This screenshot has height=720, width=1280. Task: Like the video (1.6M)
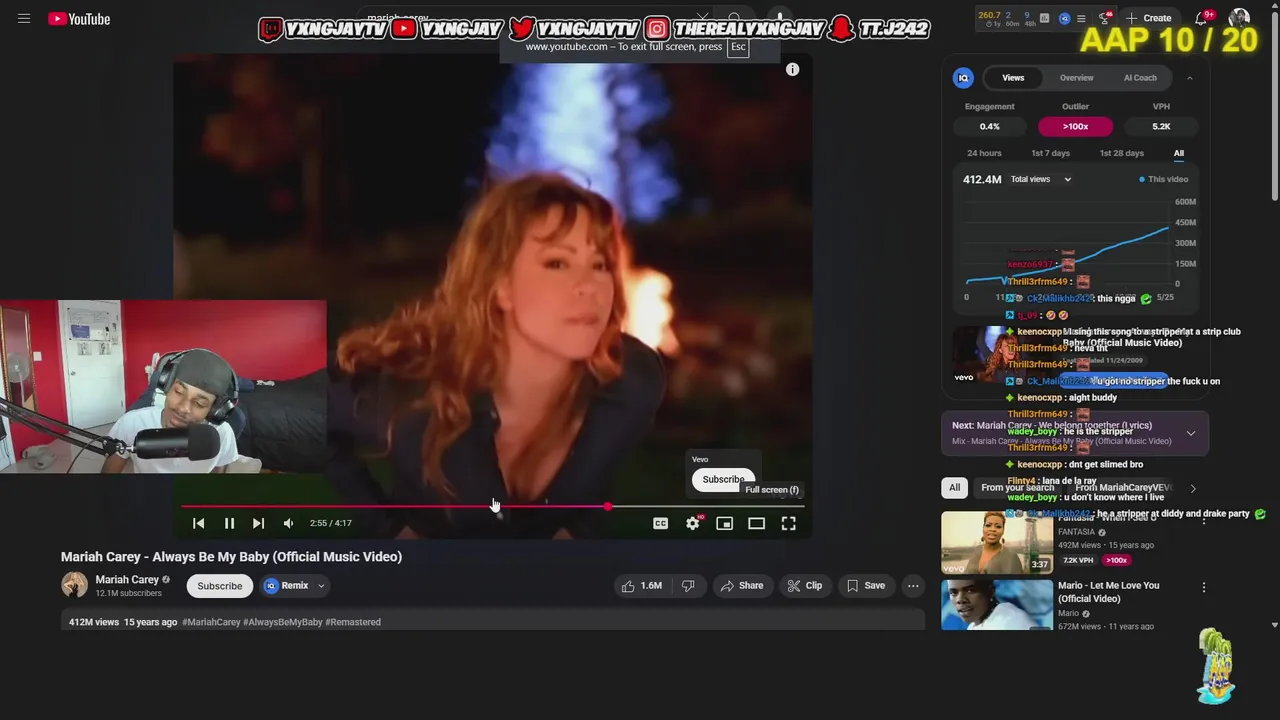pyautogui.click(x=641, y=586)
